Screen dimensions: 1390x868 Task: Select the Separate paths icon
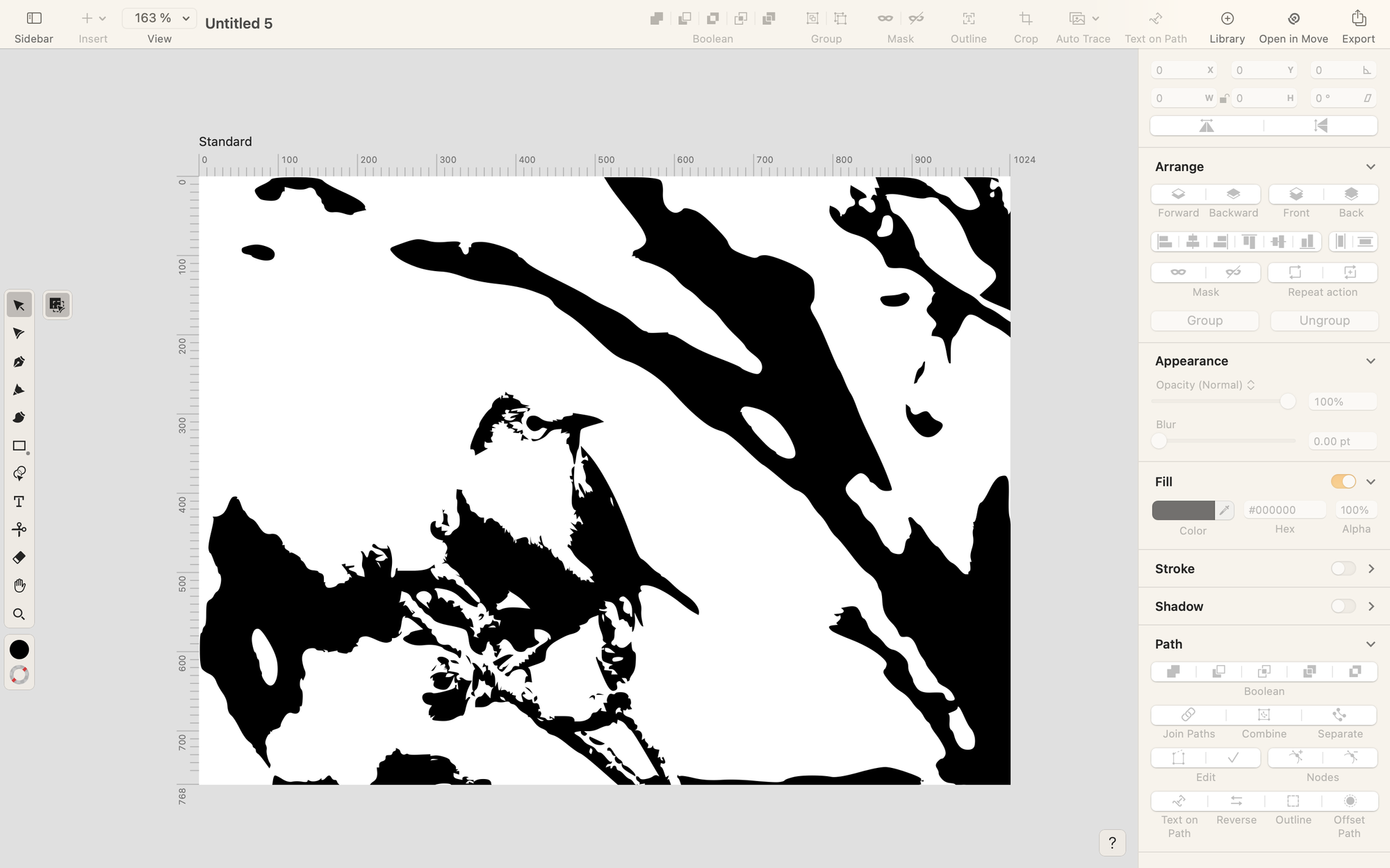pyautogui.click(x=1339, y=715)
